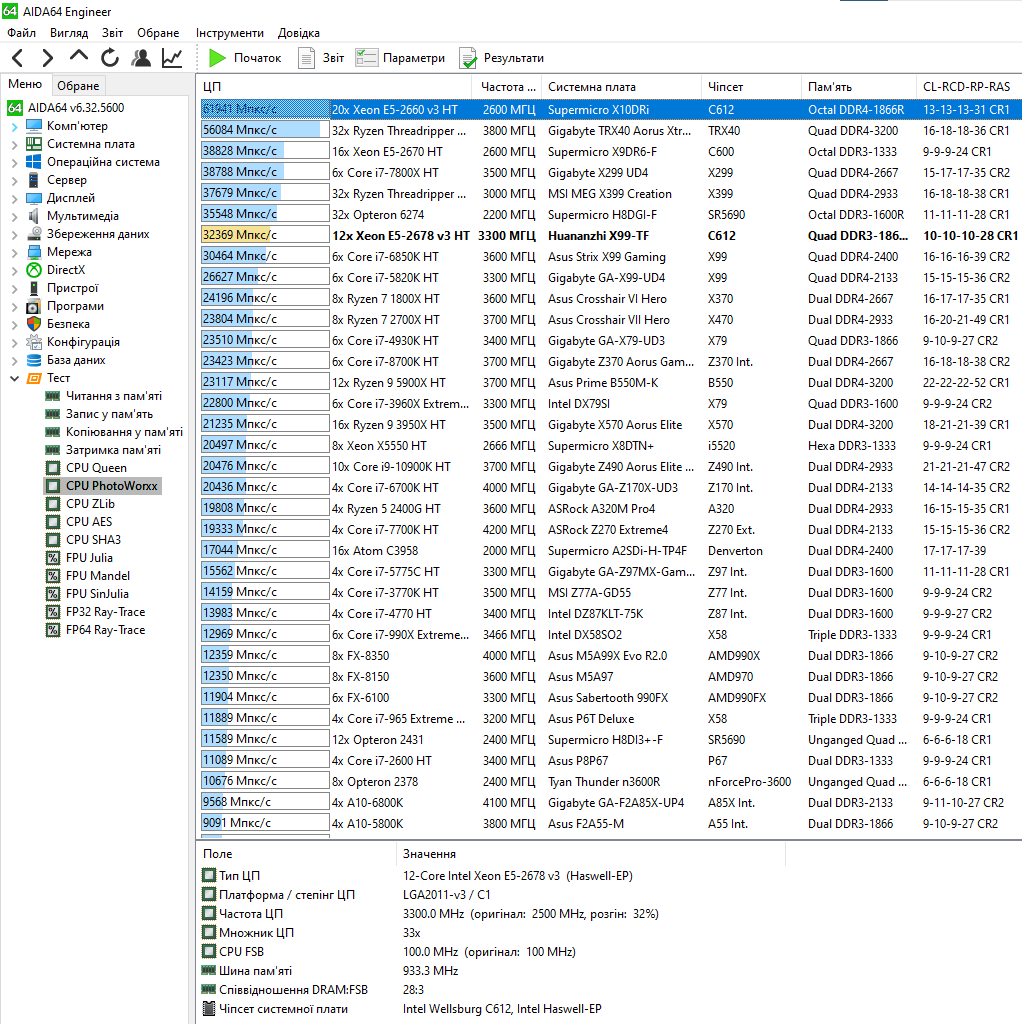The width and height of the screenshot is (1022, 1024).
Task: Select the AIDA64 v6.32.5600 root item
Action: coord(66,108)
